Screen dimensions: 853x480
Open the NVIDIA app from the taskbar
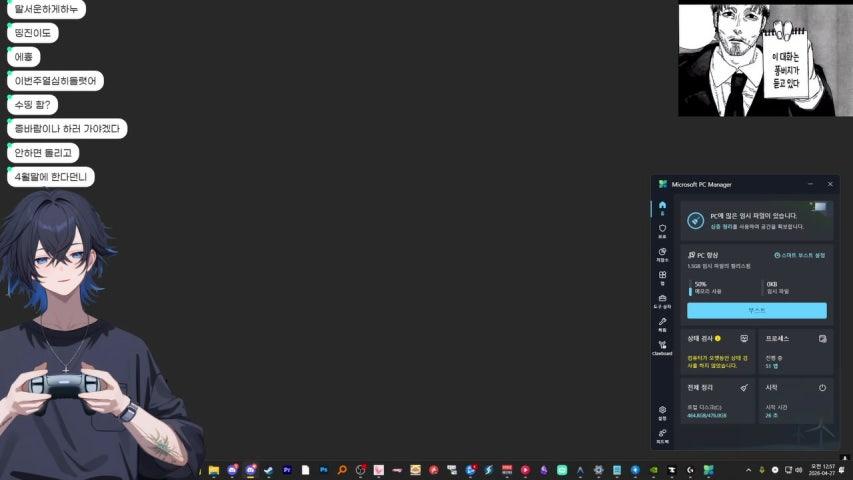(x=653, y=470)
